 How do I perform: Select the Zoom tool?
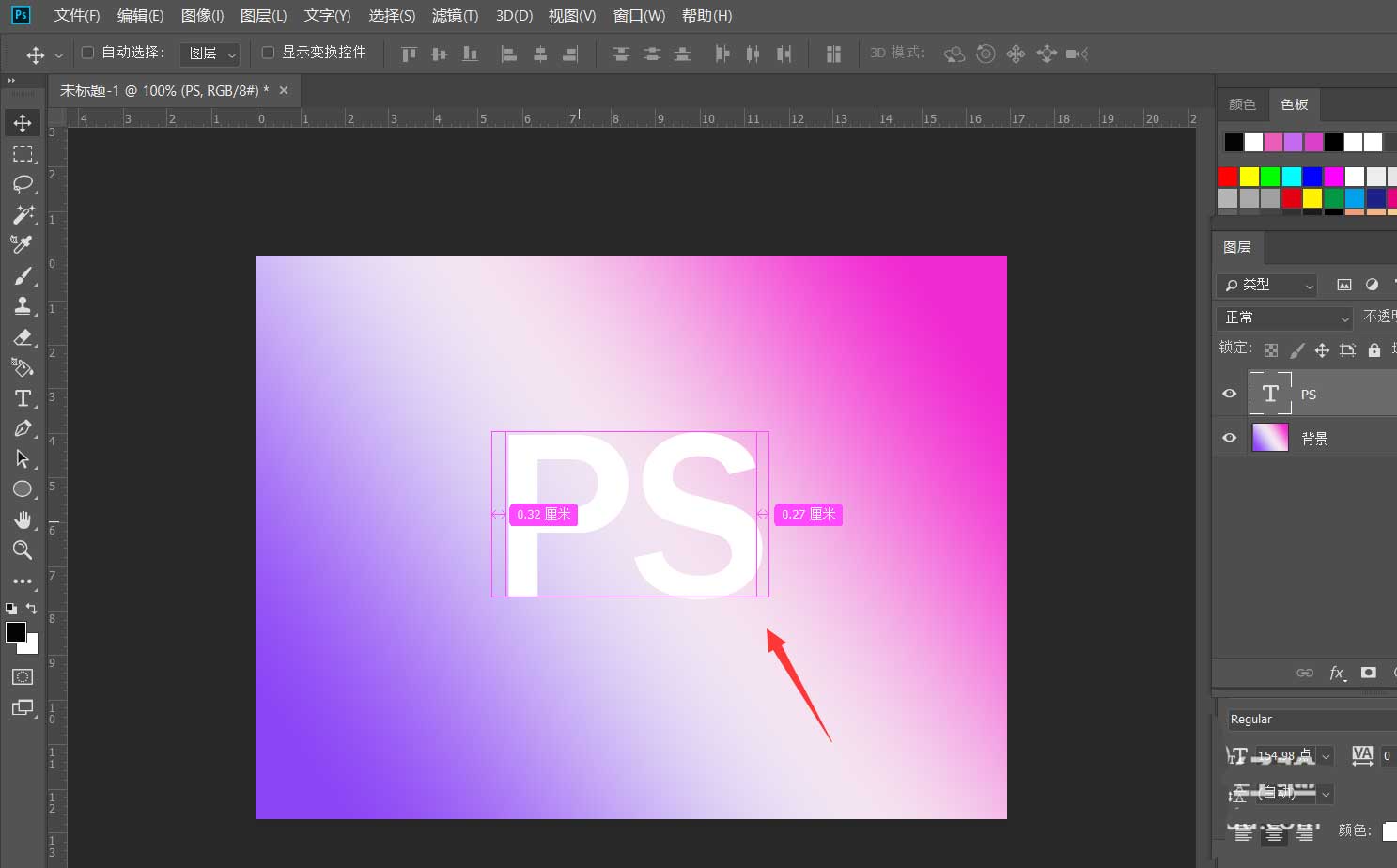pyautogui.click(x=23, y=550)
